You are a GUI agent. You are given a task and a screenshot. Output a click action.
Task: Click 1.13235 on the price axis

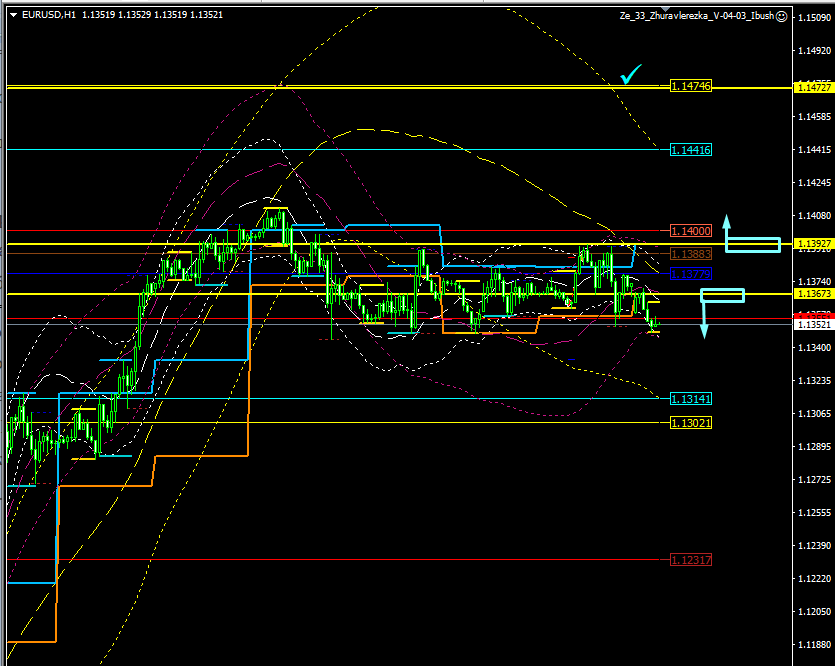814,381
